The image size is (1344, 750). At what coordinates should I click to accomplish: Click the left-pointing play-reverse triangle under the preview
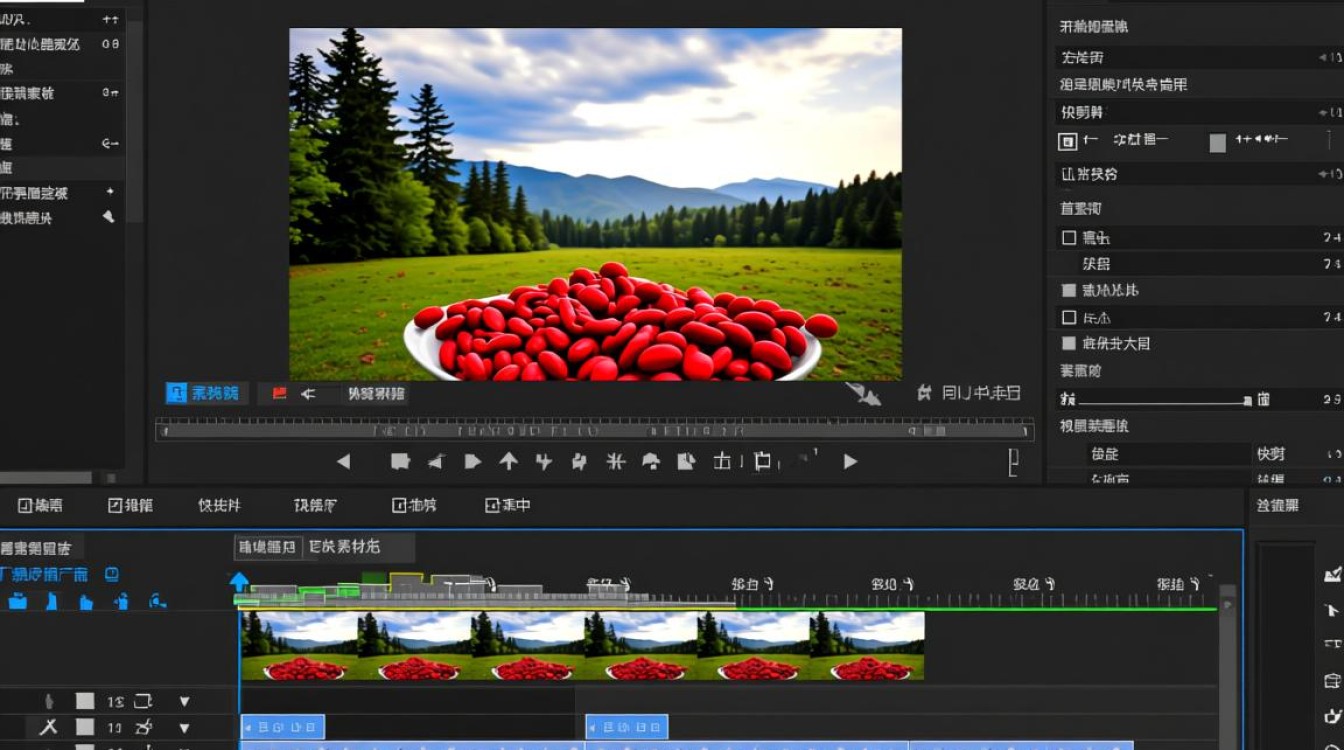click(343, 461)
